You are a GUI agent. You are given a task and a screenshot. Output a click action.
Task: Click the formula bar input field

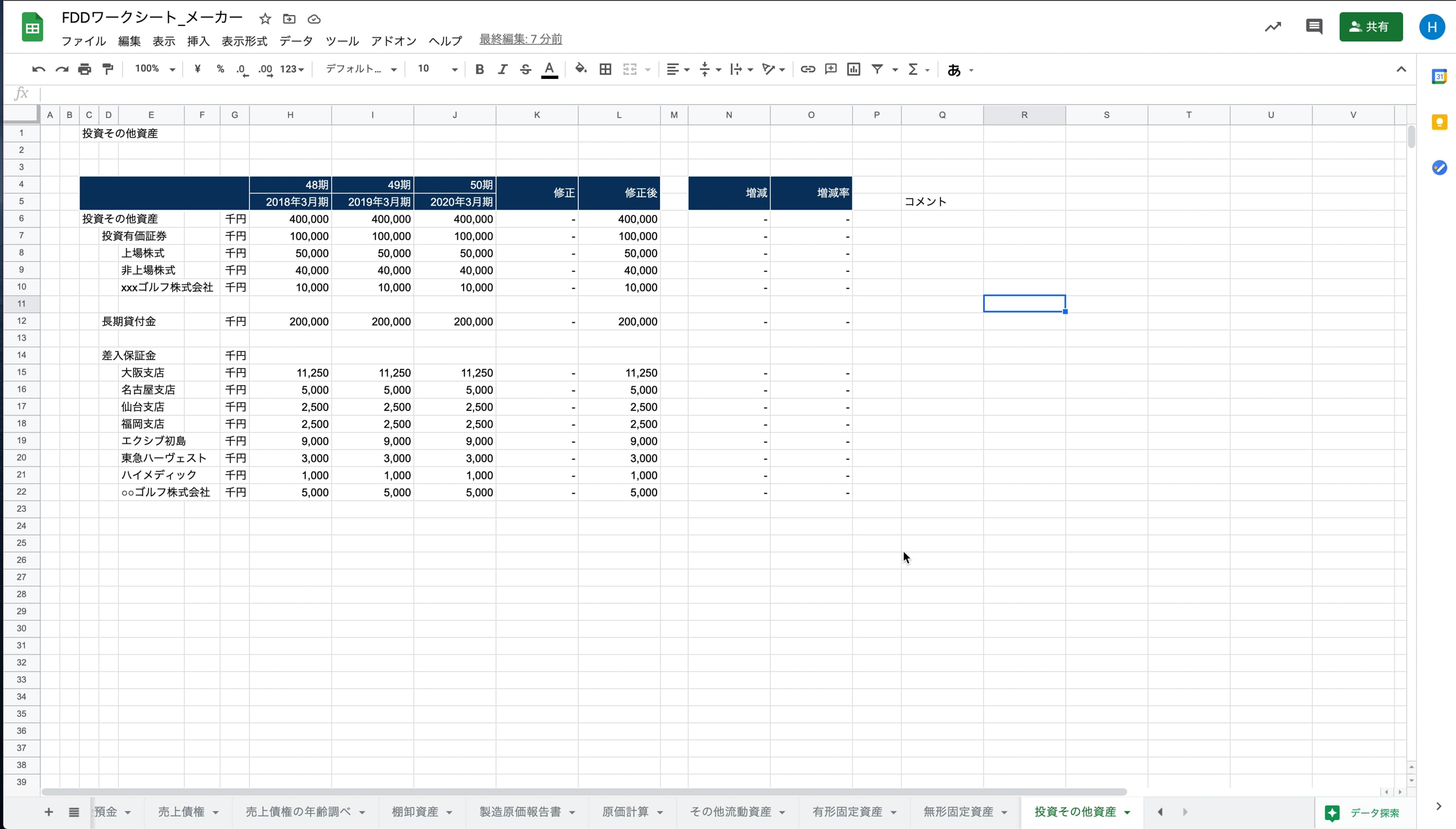point(691,93)
